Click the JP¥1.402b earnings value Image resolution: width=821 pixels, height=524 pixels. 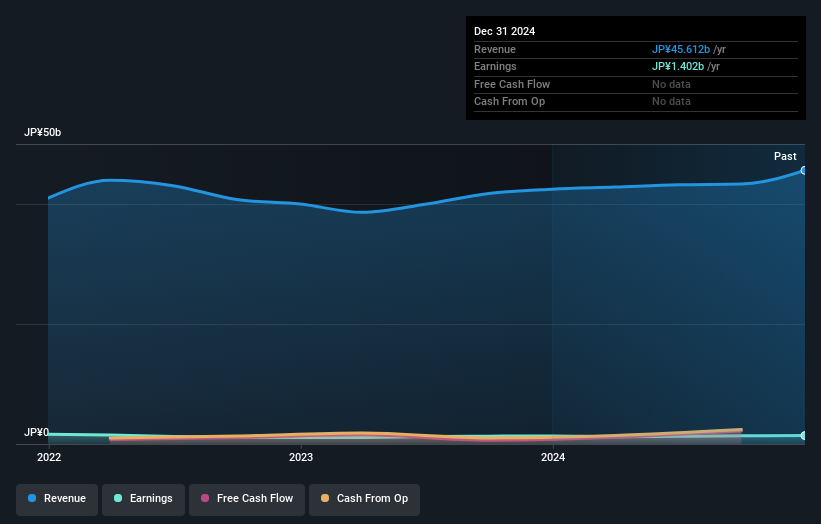[678, 66]
